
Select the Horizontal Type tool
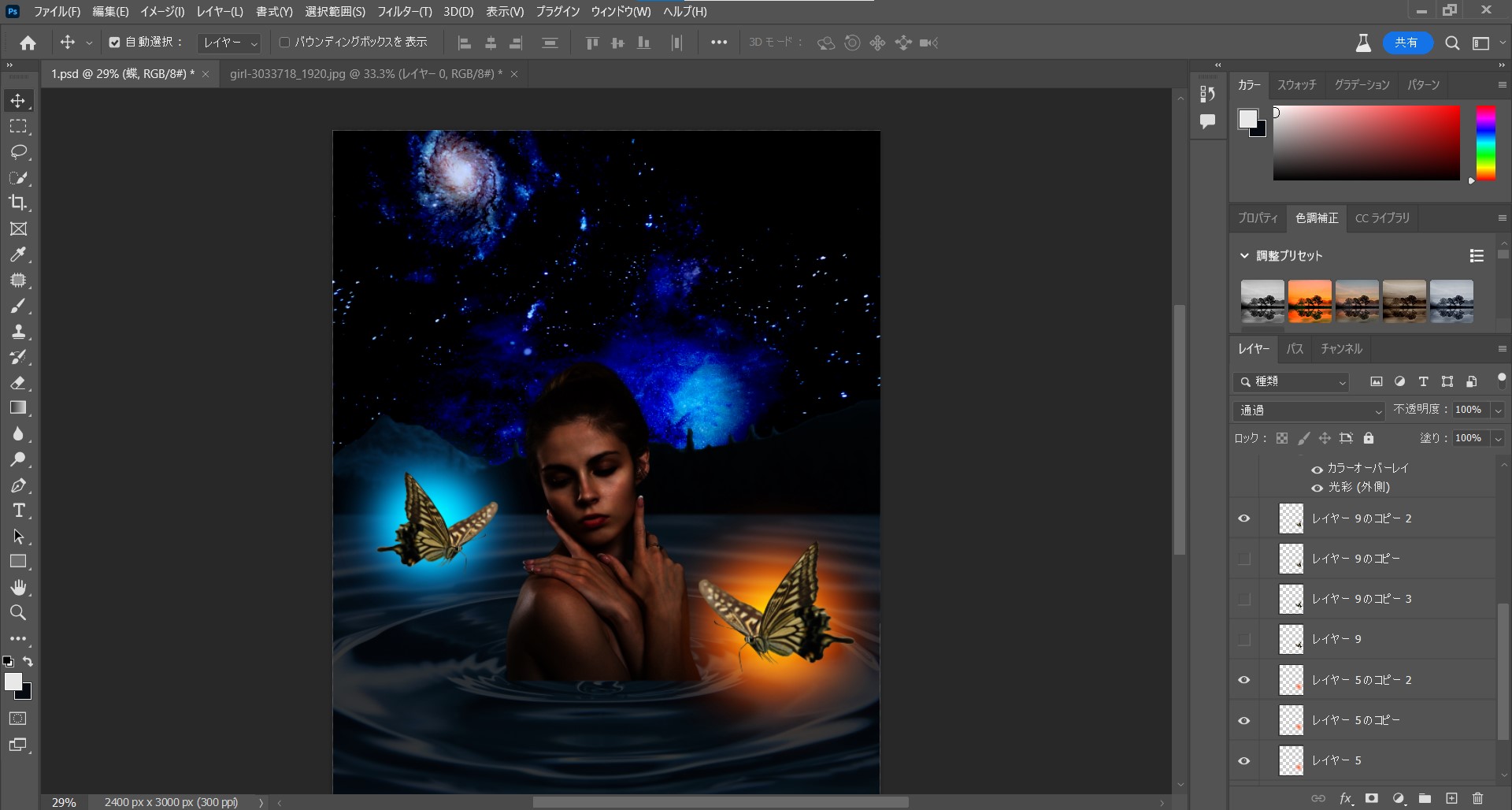[18, 511]
